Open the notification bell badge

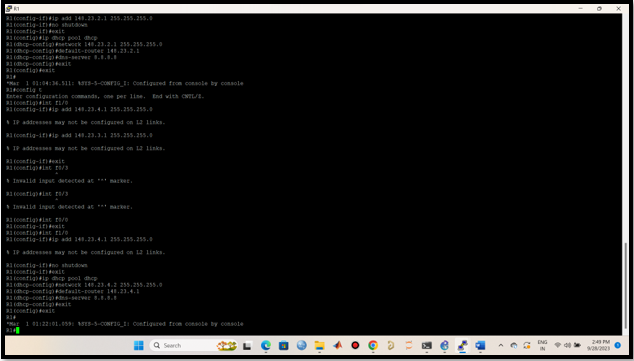pos(617,345)
